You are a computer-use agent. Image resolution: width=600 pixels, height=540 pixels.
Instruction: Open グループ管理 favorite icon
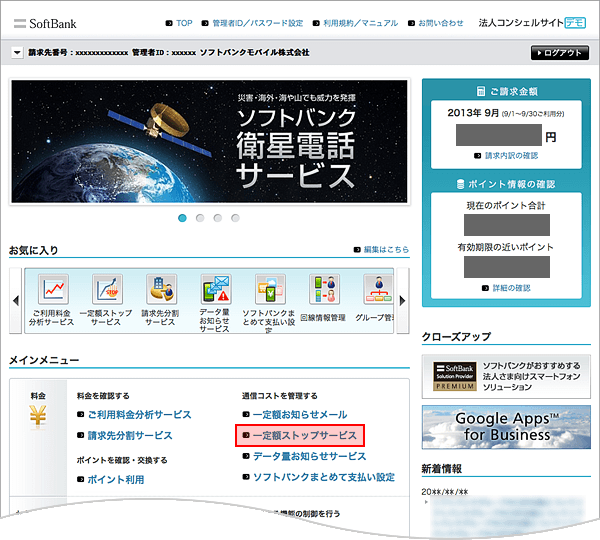pyautogui.click(x=378, y=289)
